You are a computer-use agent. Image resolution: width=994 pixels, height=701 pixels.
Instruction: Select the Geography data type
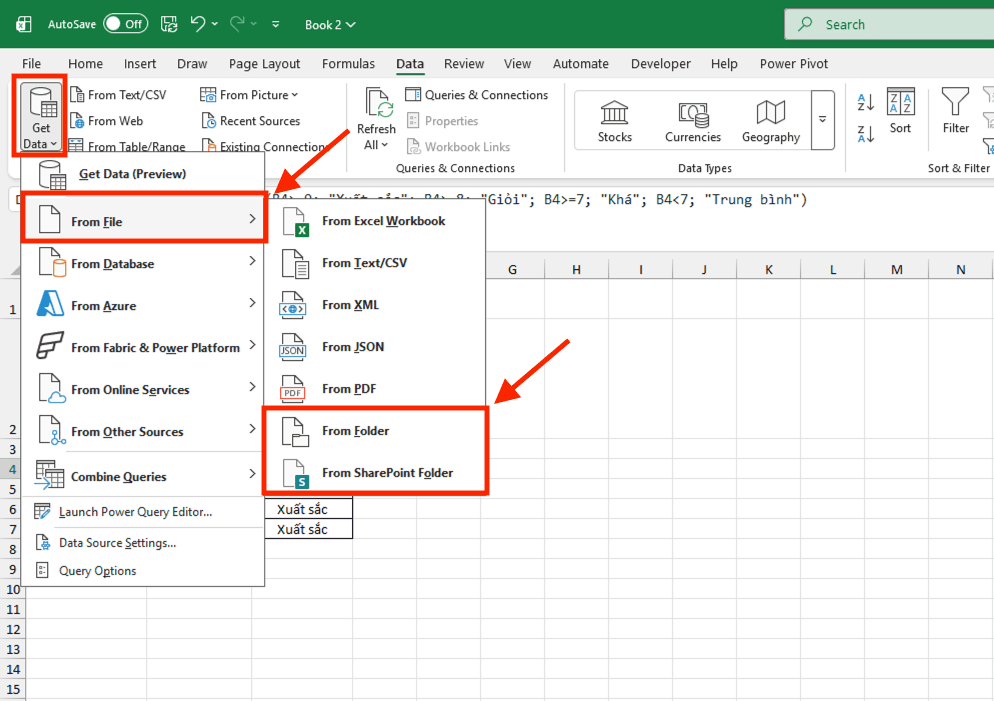point(770,122)
